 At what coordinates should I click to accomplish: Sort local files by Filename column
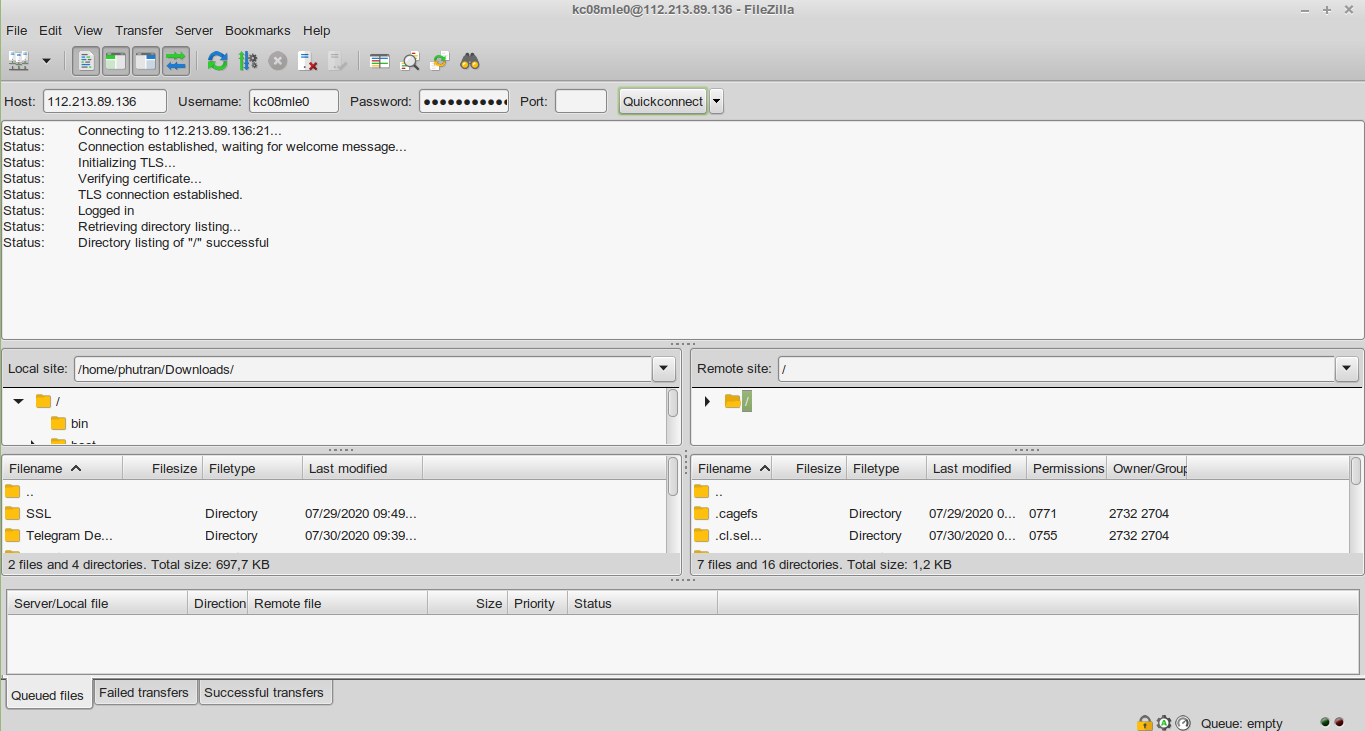62,468
